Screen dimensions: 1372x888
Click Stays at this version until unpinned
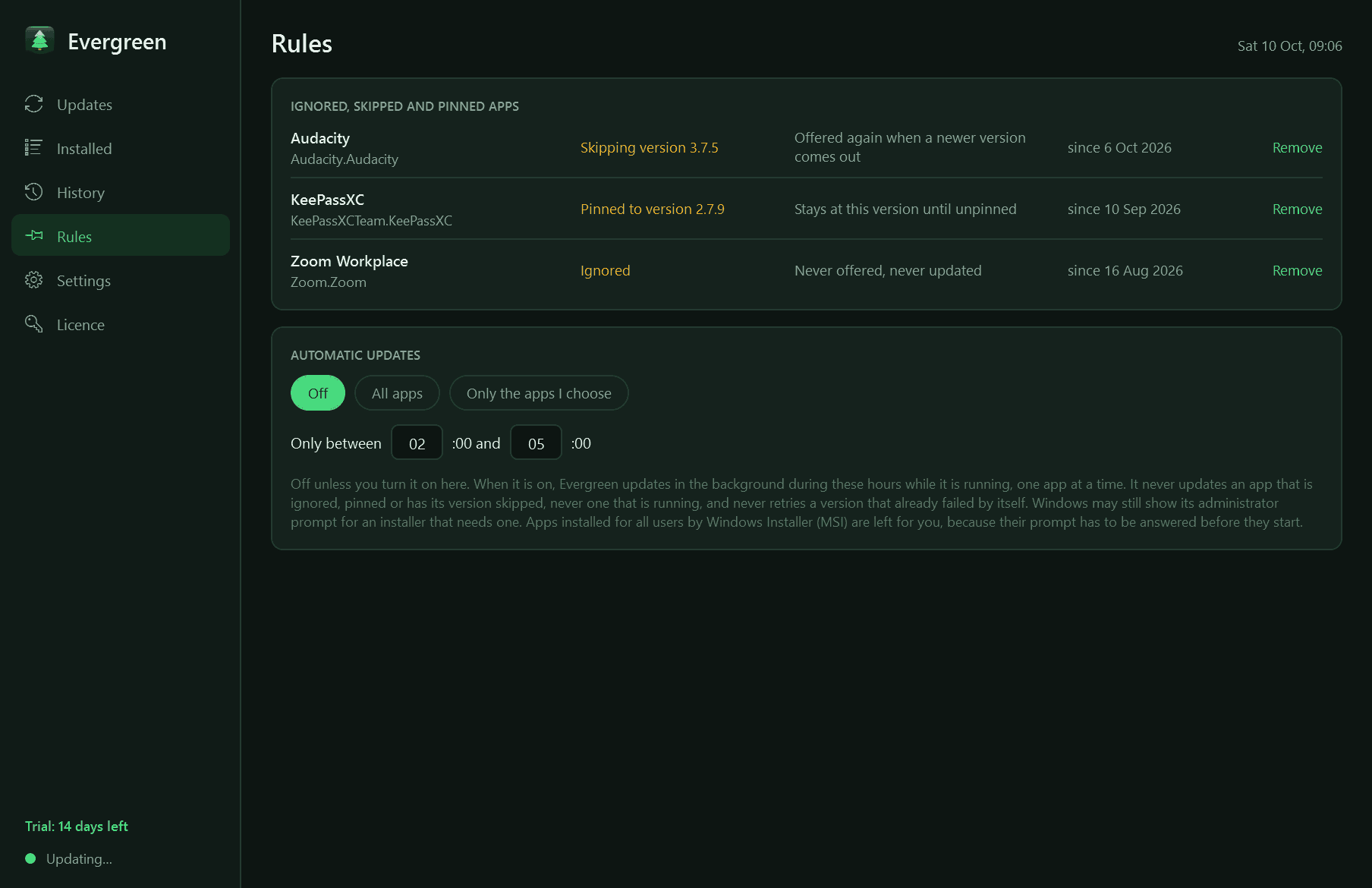pyautogui.click(x=905, y=209)
